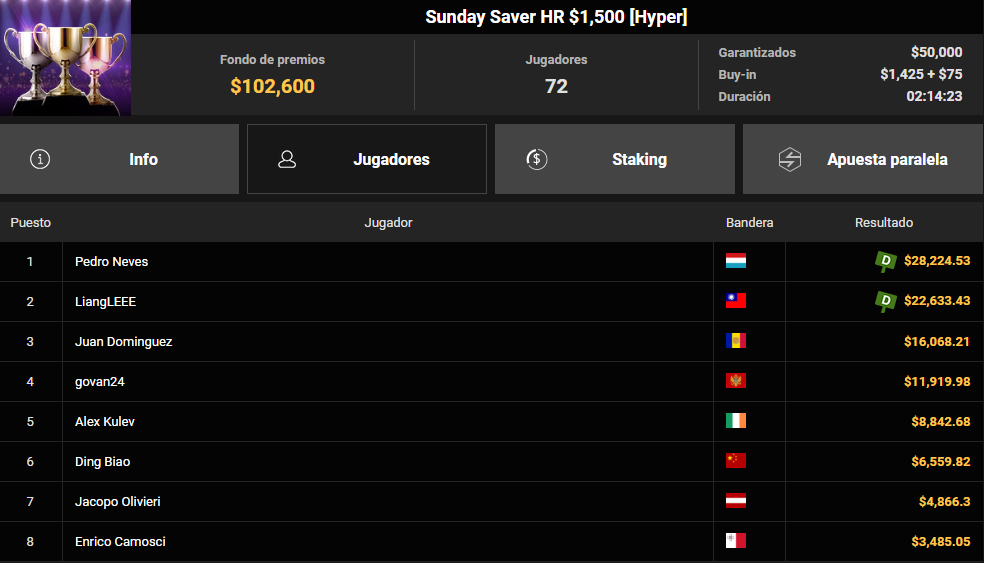The width and height of the screenshot is (984, 563).
Task: Click the person icon on Jugadores tab
Action: click(287, 159)
